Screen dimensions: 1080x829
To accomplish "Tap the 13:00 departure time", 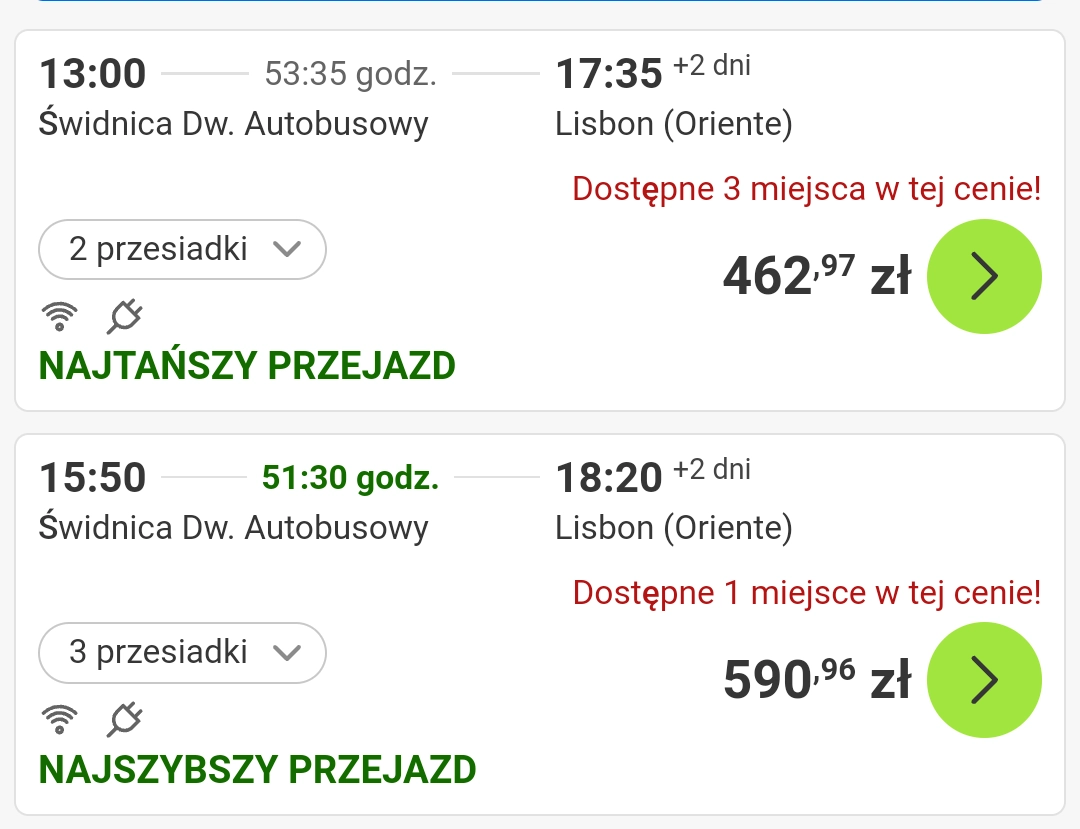I will (92, 74).
